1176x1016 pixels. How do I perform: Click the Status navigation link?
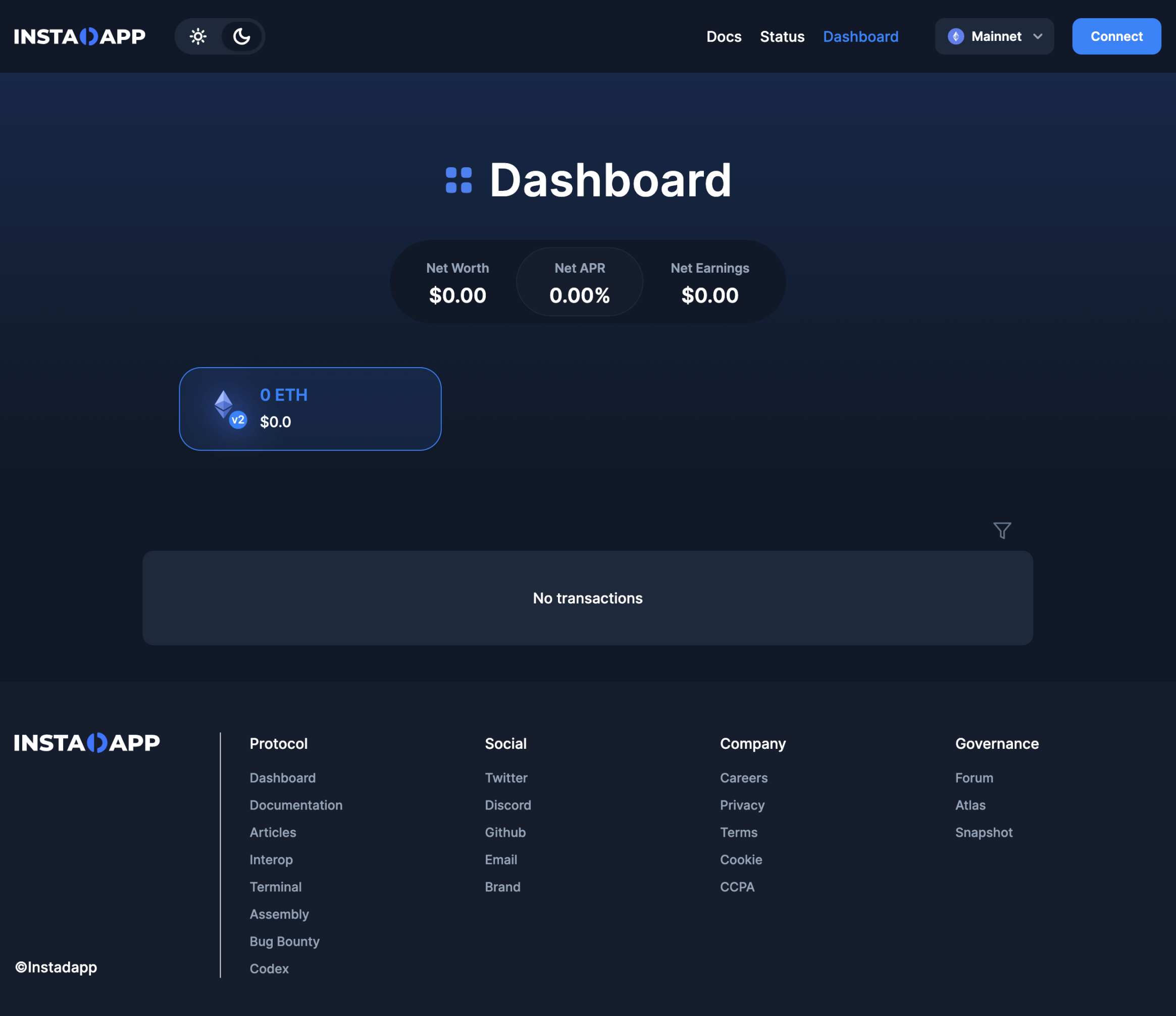(782, 36)
